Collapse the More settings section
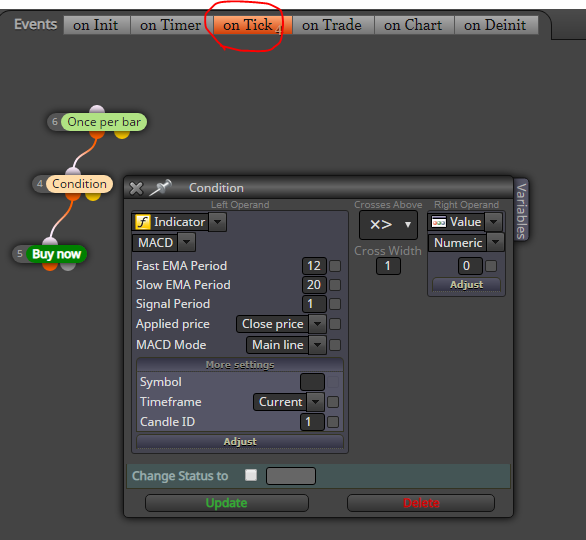Image resolution: width=586 pixels, height=540 pixels. [x=240, y=365]
